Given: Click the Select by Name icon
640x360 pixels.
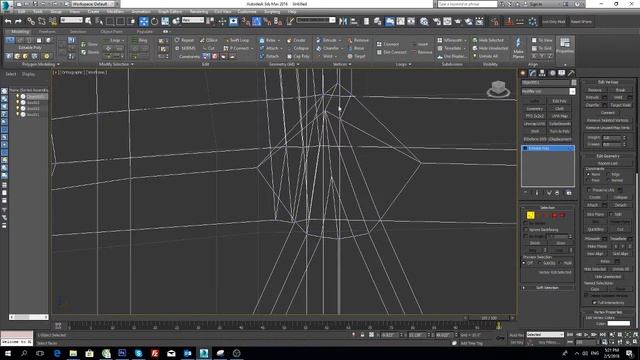Looking at the screenshot, I should point(99,21).
